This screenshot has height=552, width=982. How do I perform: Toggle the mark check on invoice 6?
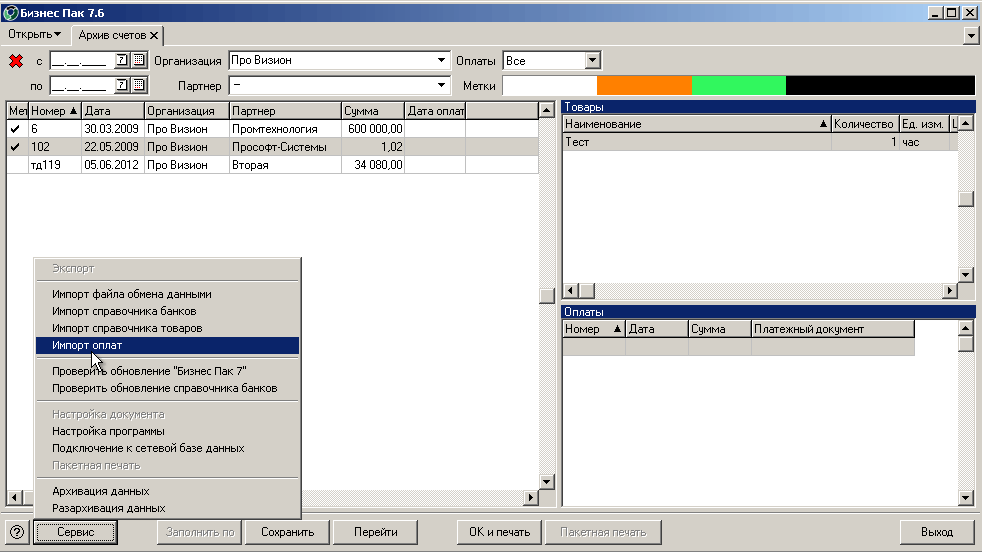coord(16,129)
